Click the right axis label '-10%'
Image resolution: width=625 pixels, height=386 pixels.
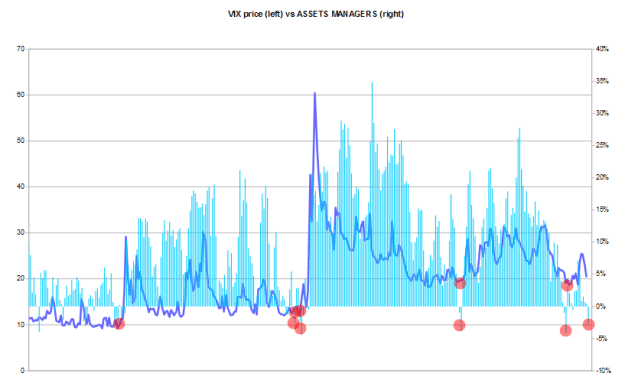(x=603, y=370)
